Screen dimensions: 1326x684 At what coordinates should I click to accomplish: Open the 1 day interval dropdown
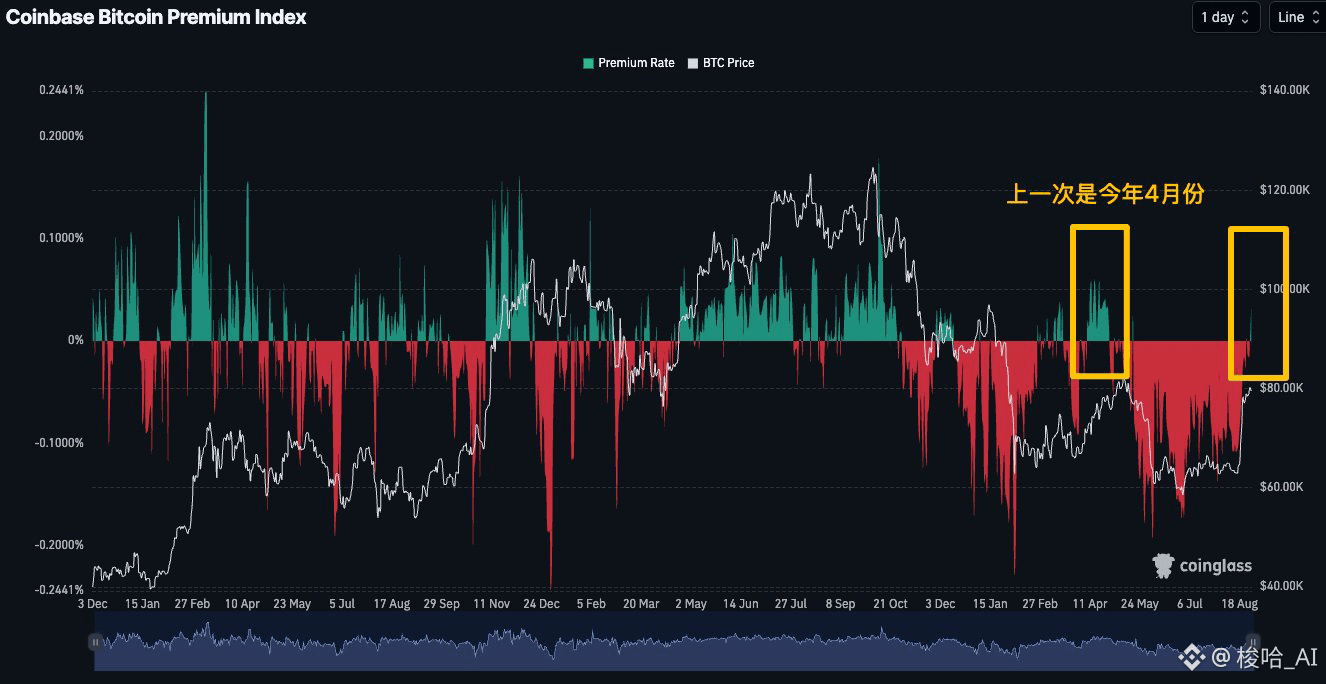pos(1225,17)
